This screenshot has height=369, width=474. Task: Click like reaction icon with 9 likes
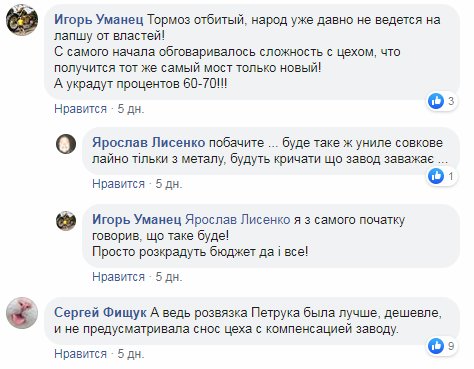[x=436, y=346]
